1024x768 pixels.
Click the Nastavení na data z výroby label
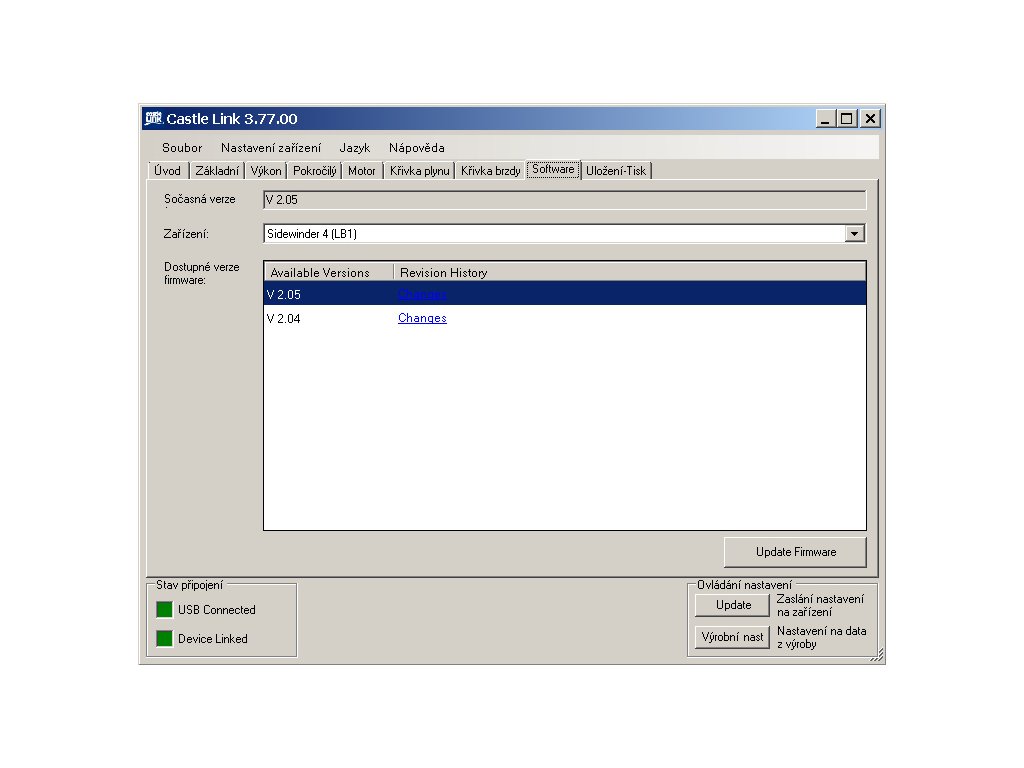tap(822, 637)
